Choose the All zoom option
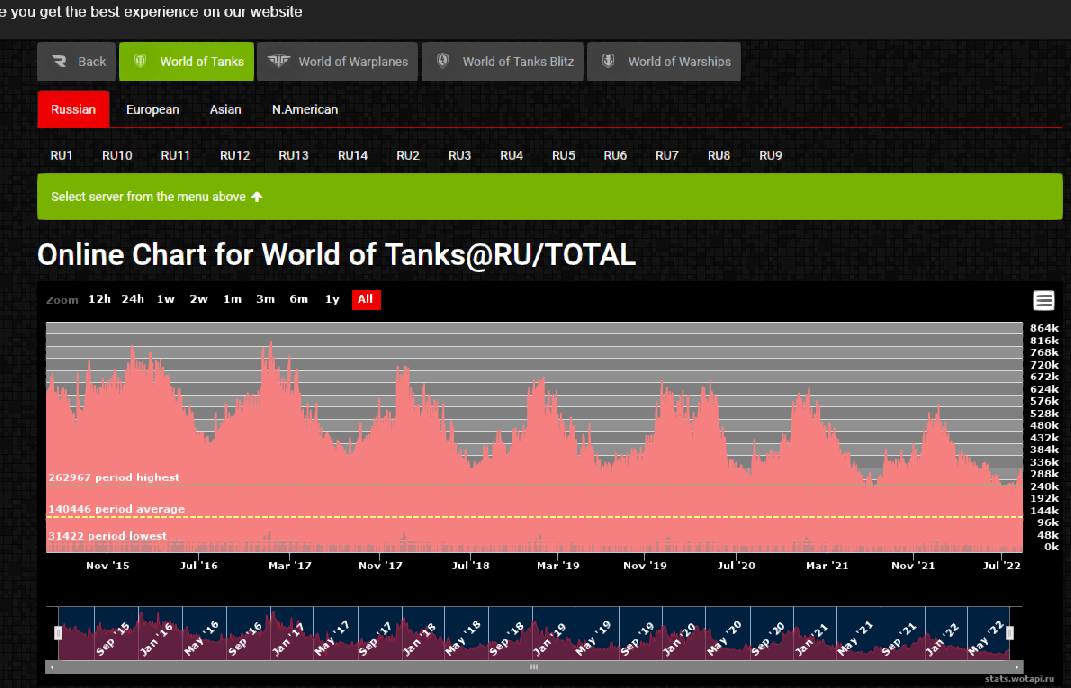Image resolution: width=1071 pixels, height=688 pixels. pyautogui.click(x=366, y=299)
